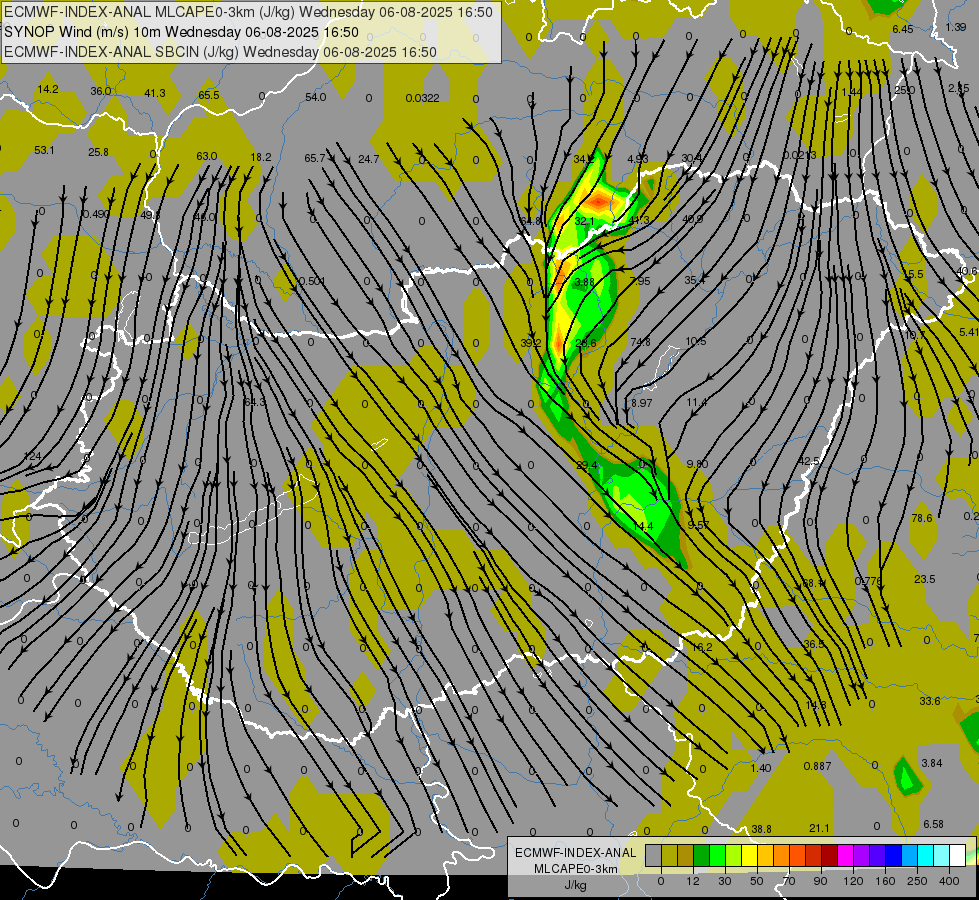Click the map value 124
This screenshot has height=900, width=979.
32,456
